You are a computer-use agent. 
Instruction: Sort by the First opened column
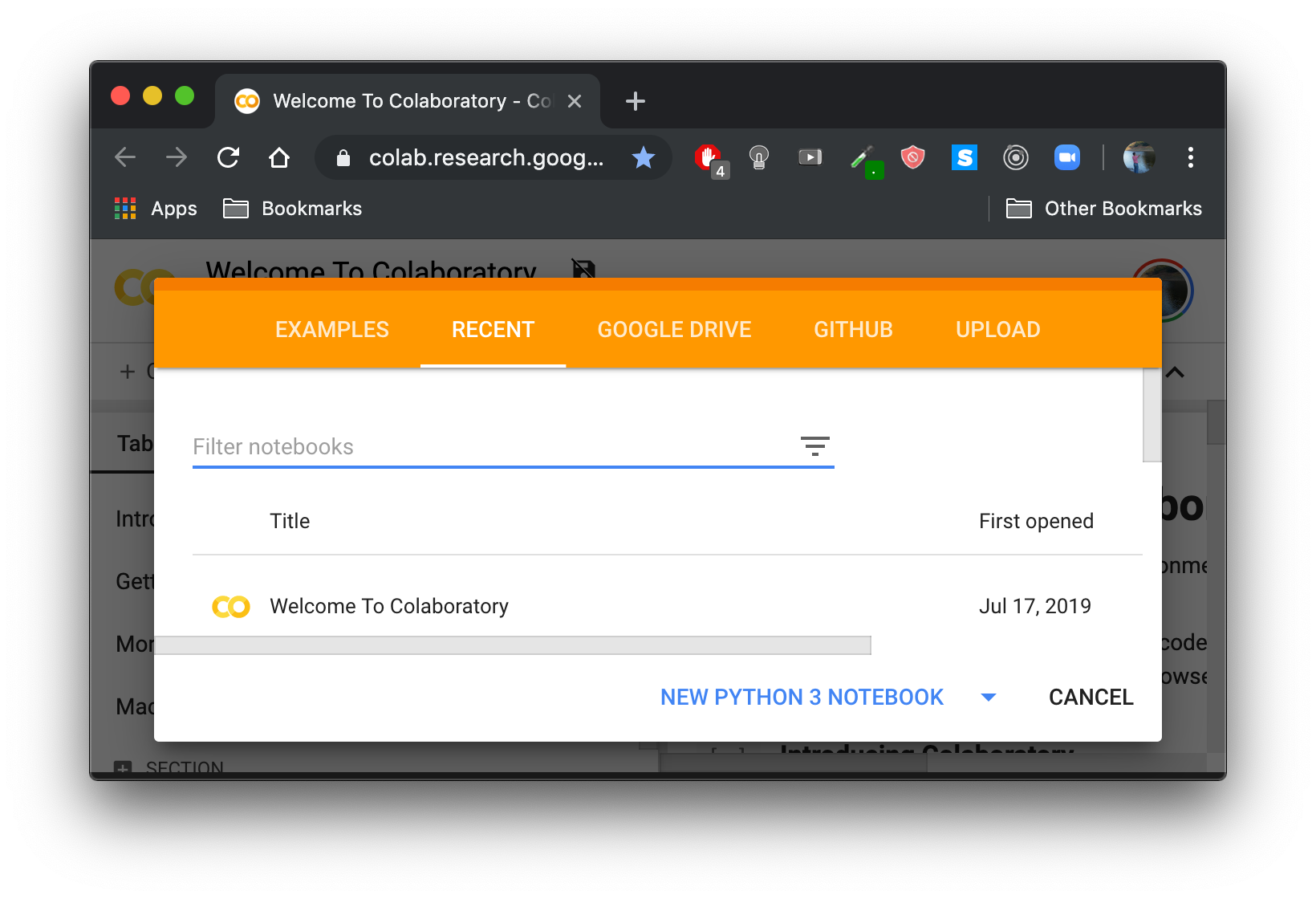coord(1036,521)
